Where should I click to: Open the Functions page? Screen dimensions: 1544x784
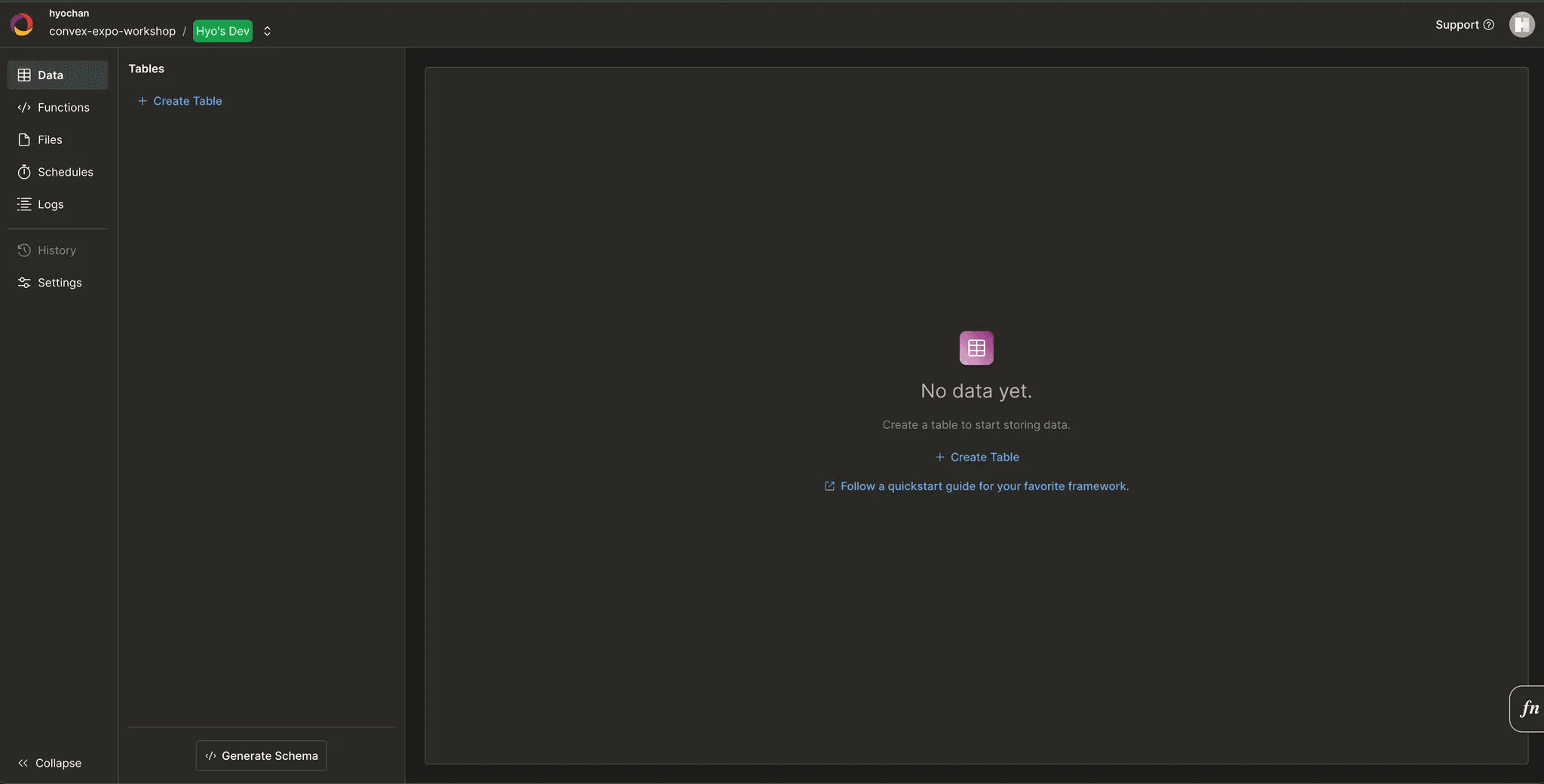pyautogui.click(x=63, y=108)
